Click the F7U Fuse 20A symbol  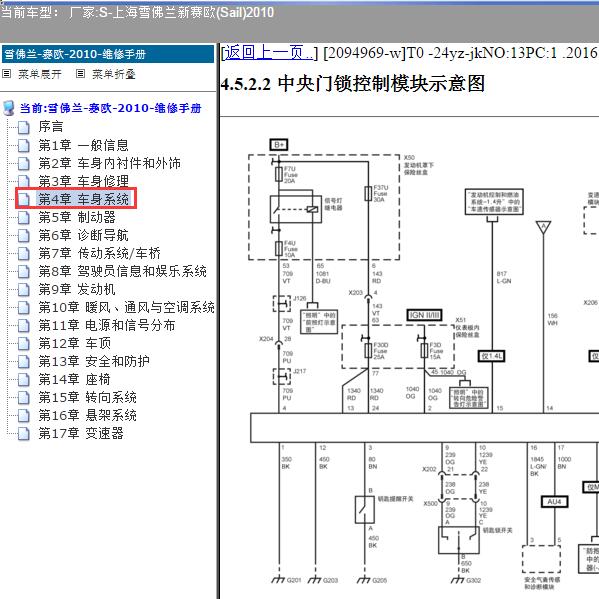[279, 175]
